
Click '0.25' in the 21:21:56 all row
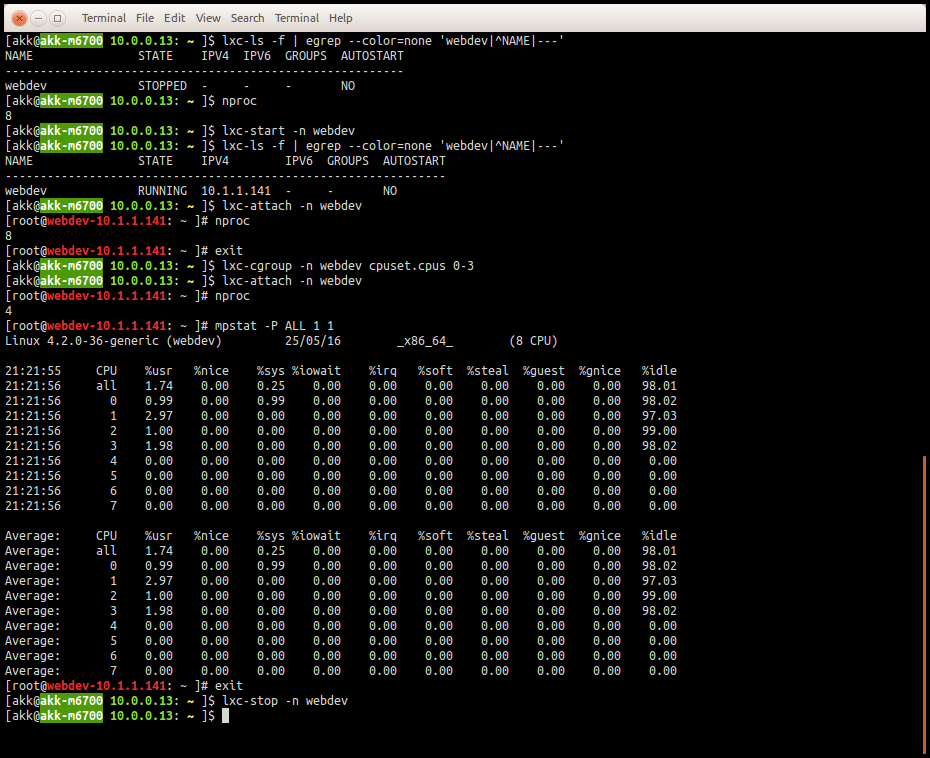pos(270,386)
